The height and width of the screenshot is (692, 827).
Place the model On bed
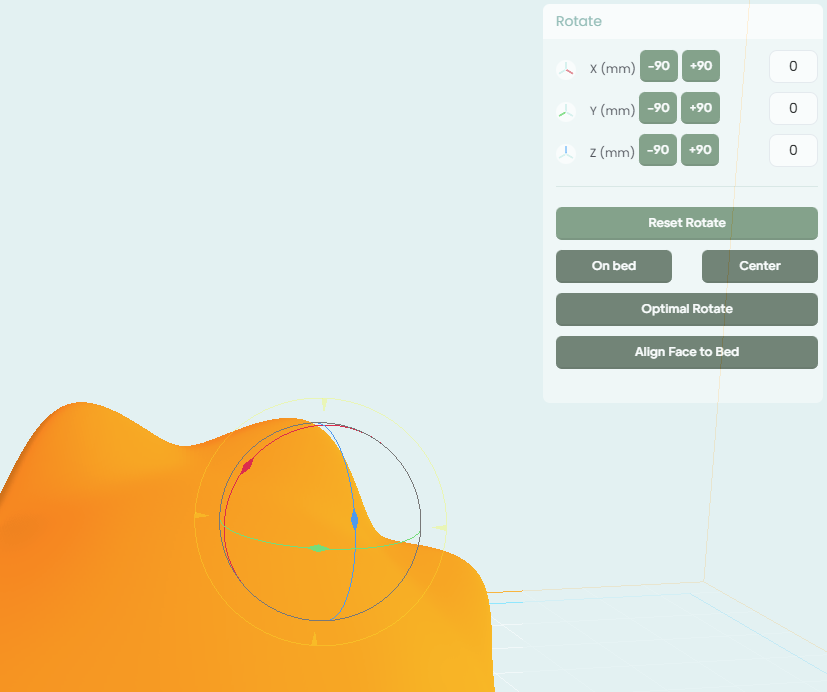[614, 266]
